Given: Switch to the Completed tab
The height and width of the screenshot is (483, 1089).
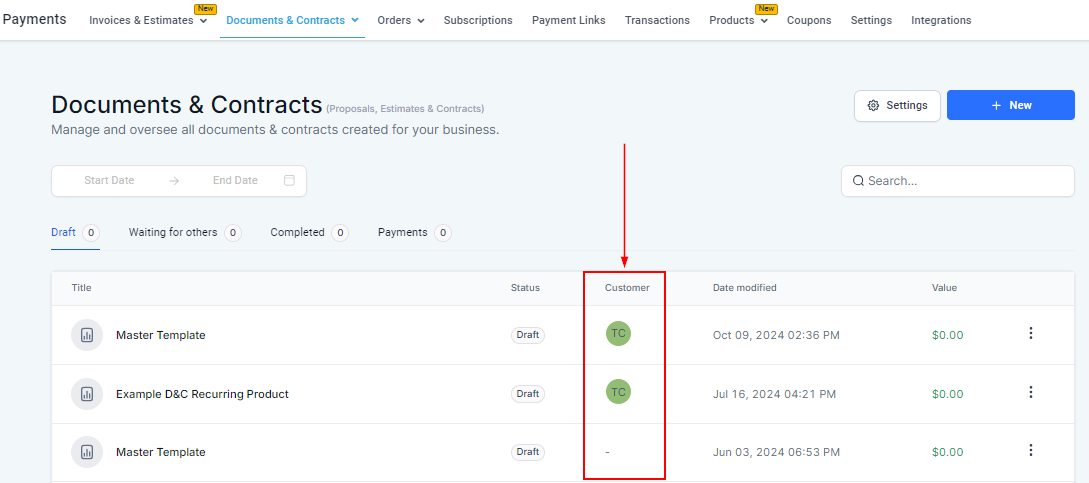Looking at the screenshot, I should [x=297, y=232].
